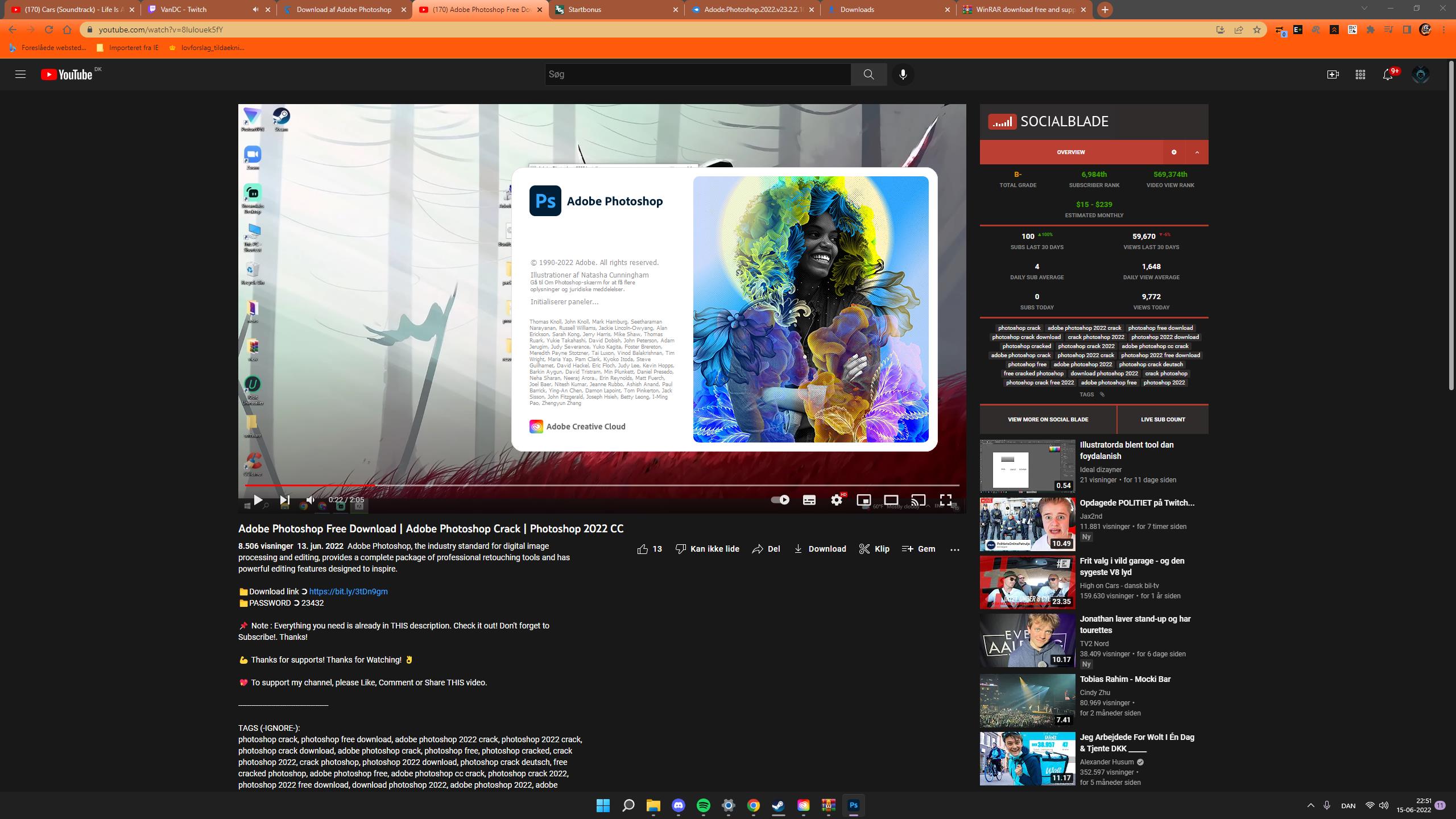
Task: Switch to the WinRAR download tab
Action: coord(1018,10)
